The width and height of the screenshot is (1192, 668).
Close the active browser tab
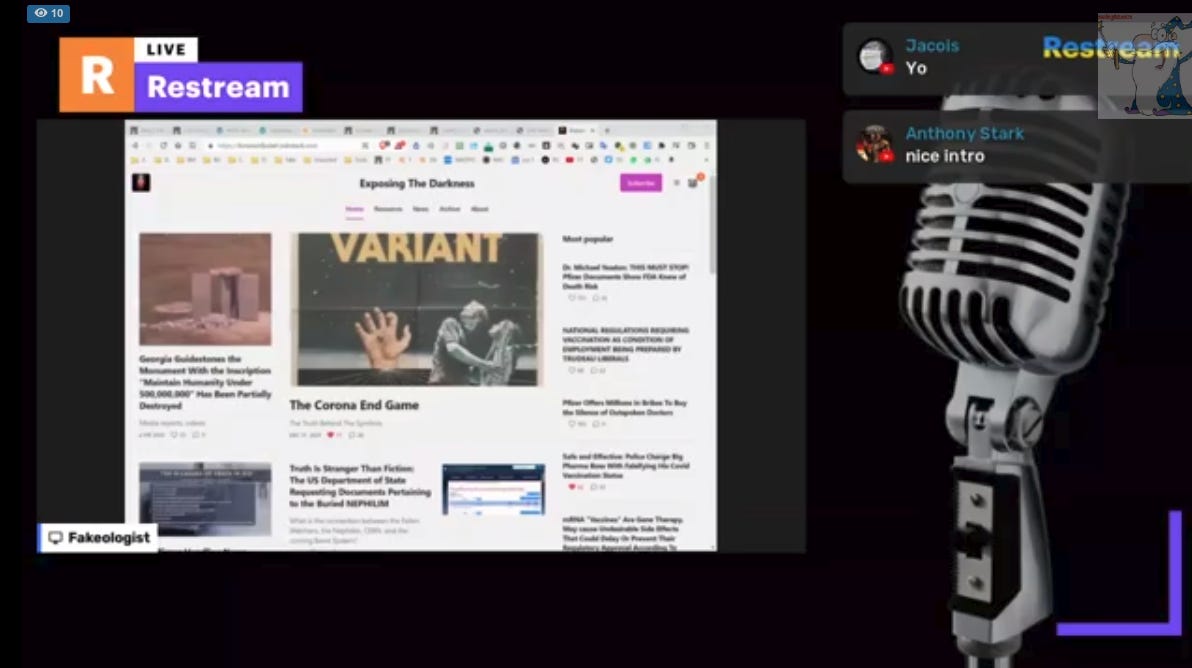[593, 131]
